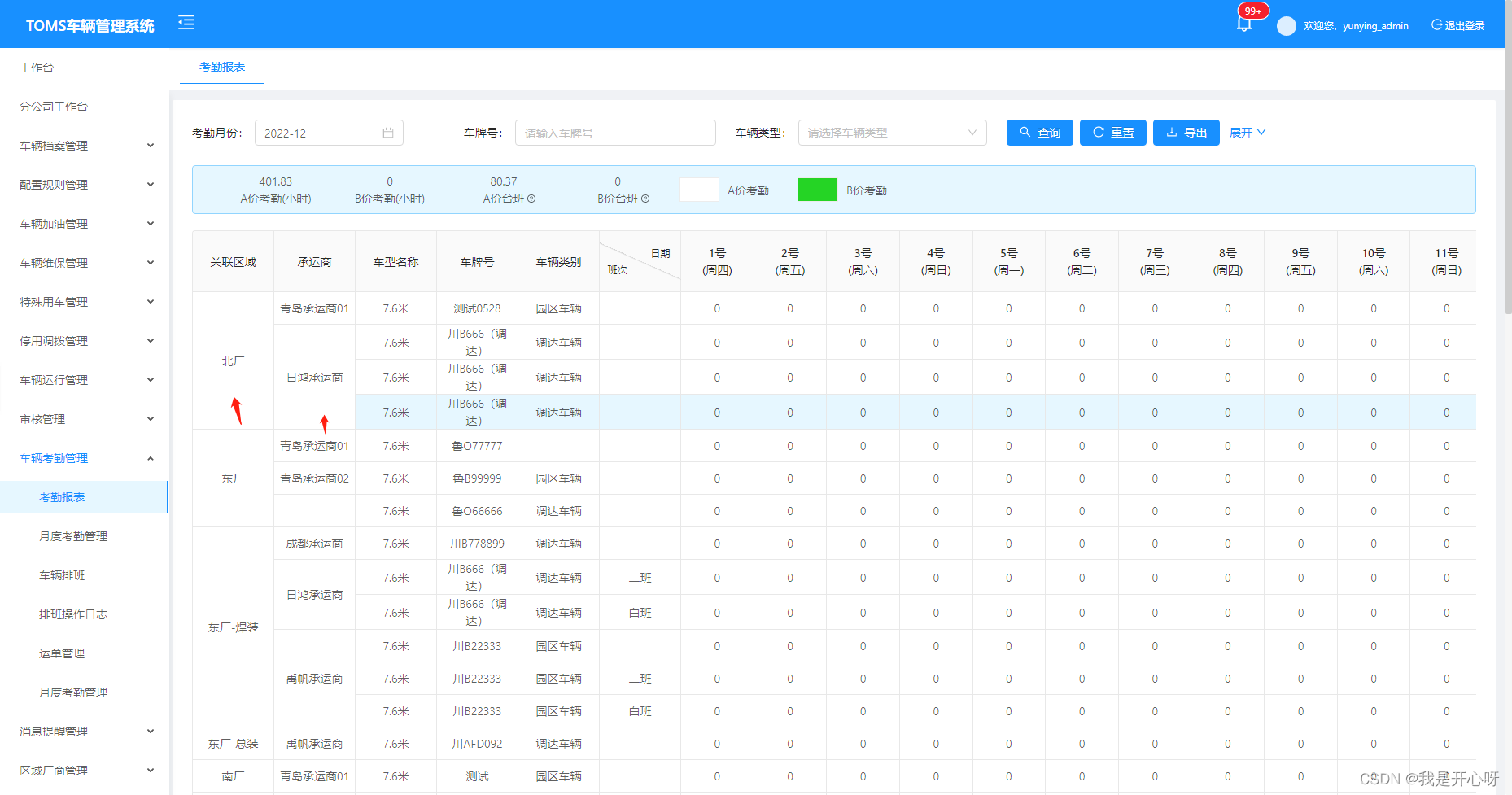Open notifications bell with 99+ badge
This screenshot has width=1512, height=795.
[x=1244, y=24]
